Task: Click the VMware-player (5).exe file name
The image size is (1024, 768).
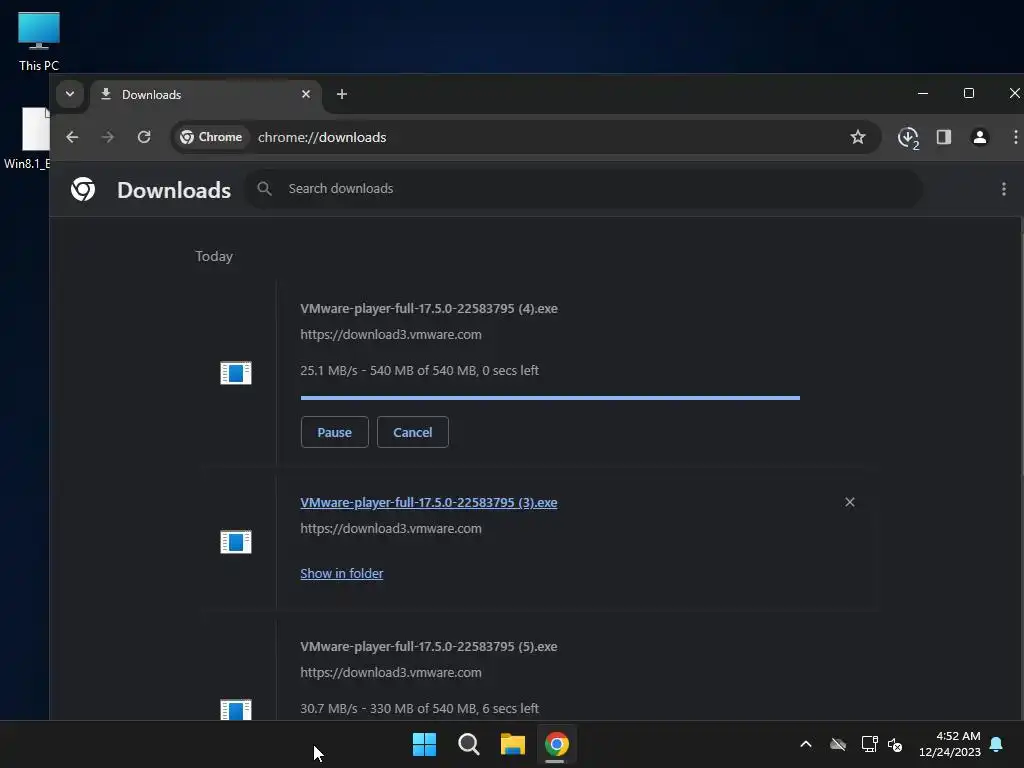Action: 428,647
